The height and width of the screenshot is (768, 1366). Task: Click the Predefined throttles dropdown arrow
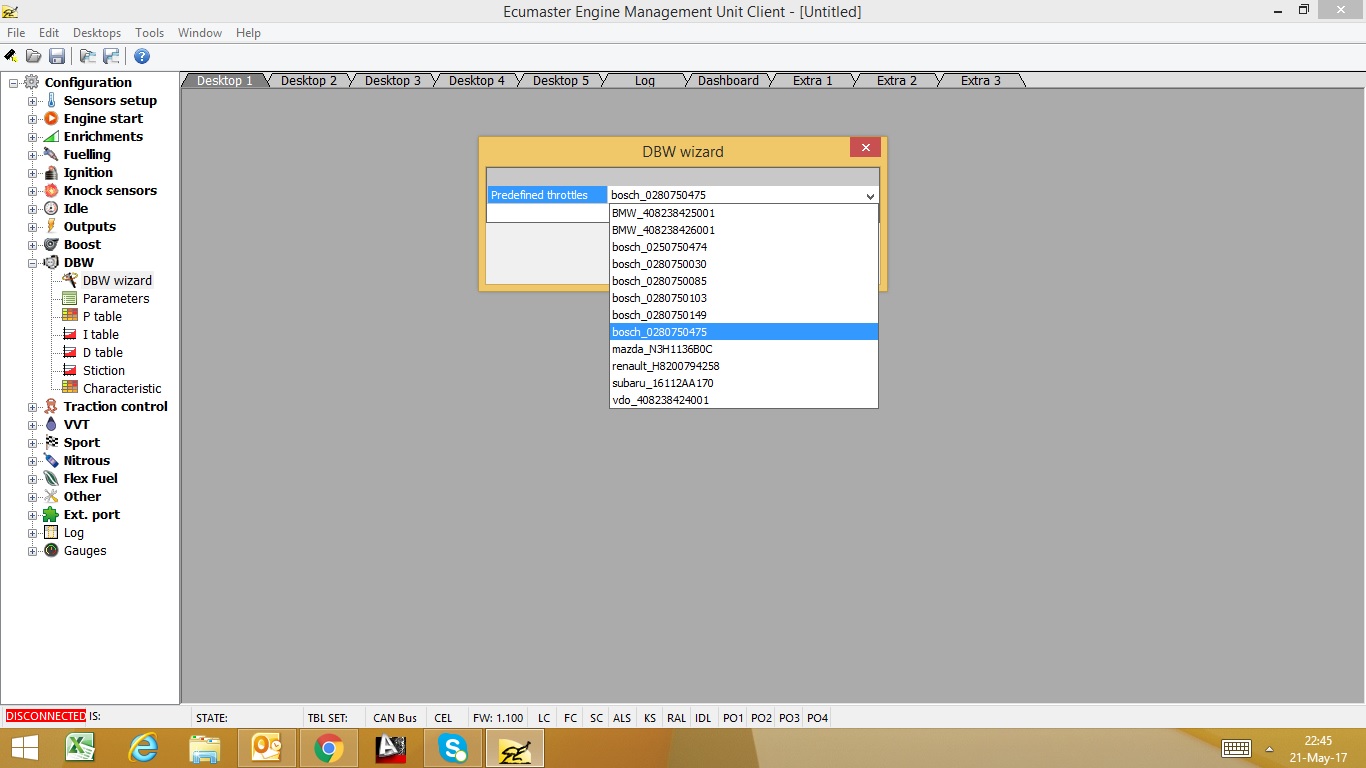coord(870,196)
